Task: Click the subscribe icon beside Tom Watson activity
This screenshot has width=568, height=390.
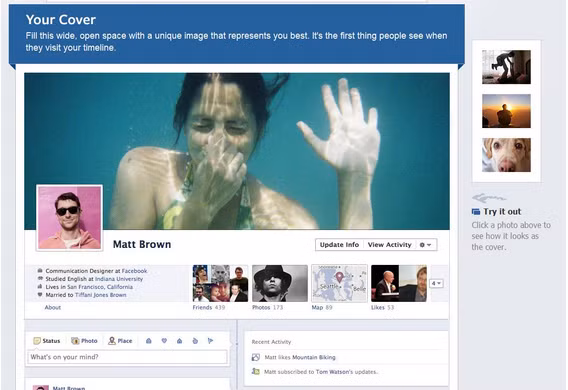Action: coord(256,372)
